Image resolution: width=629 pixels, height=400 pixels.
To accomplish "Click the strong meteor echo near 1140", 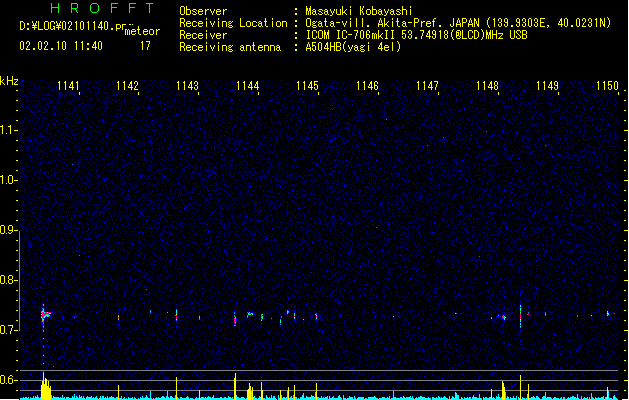I will [x=45, y=315].
